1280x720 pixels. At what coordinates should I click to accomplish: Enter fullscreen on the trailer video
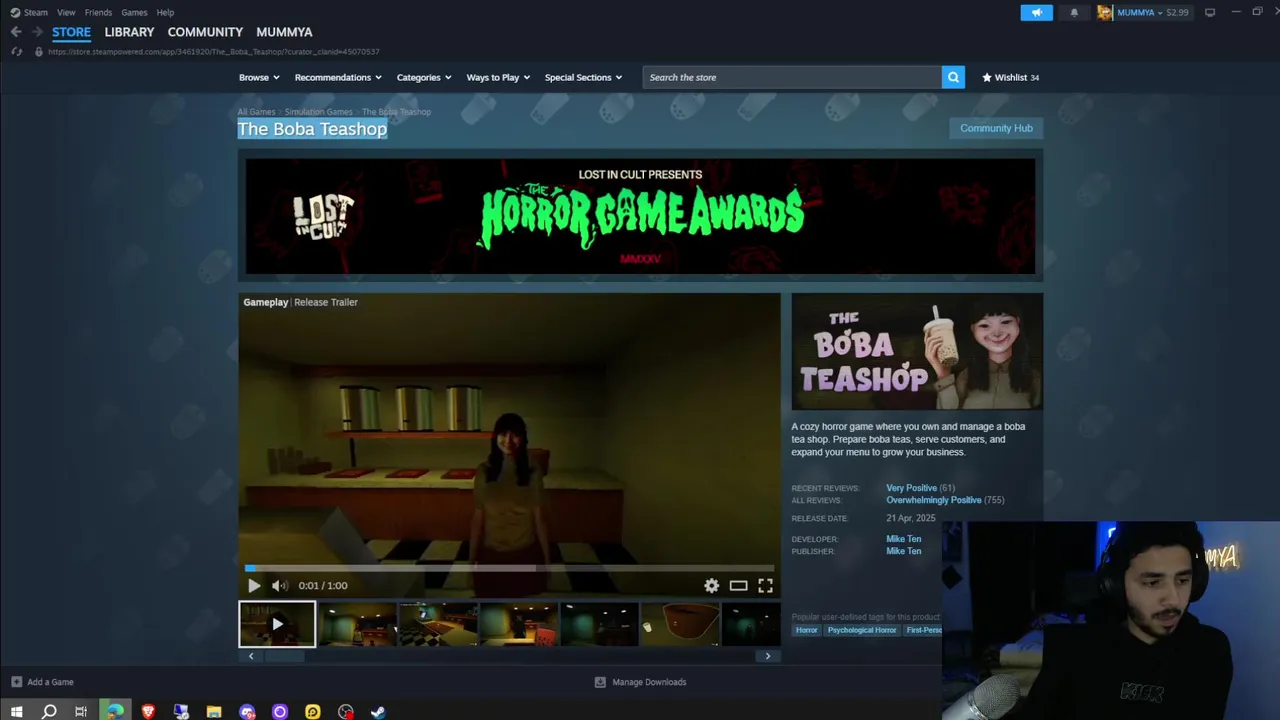pyautogui.click(x=765, y=586)
